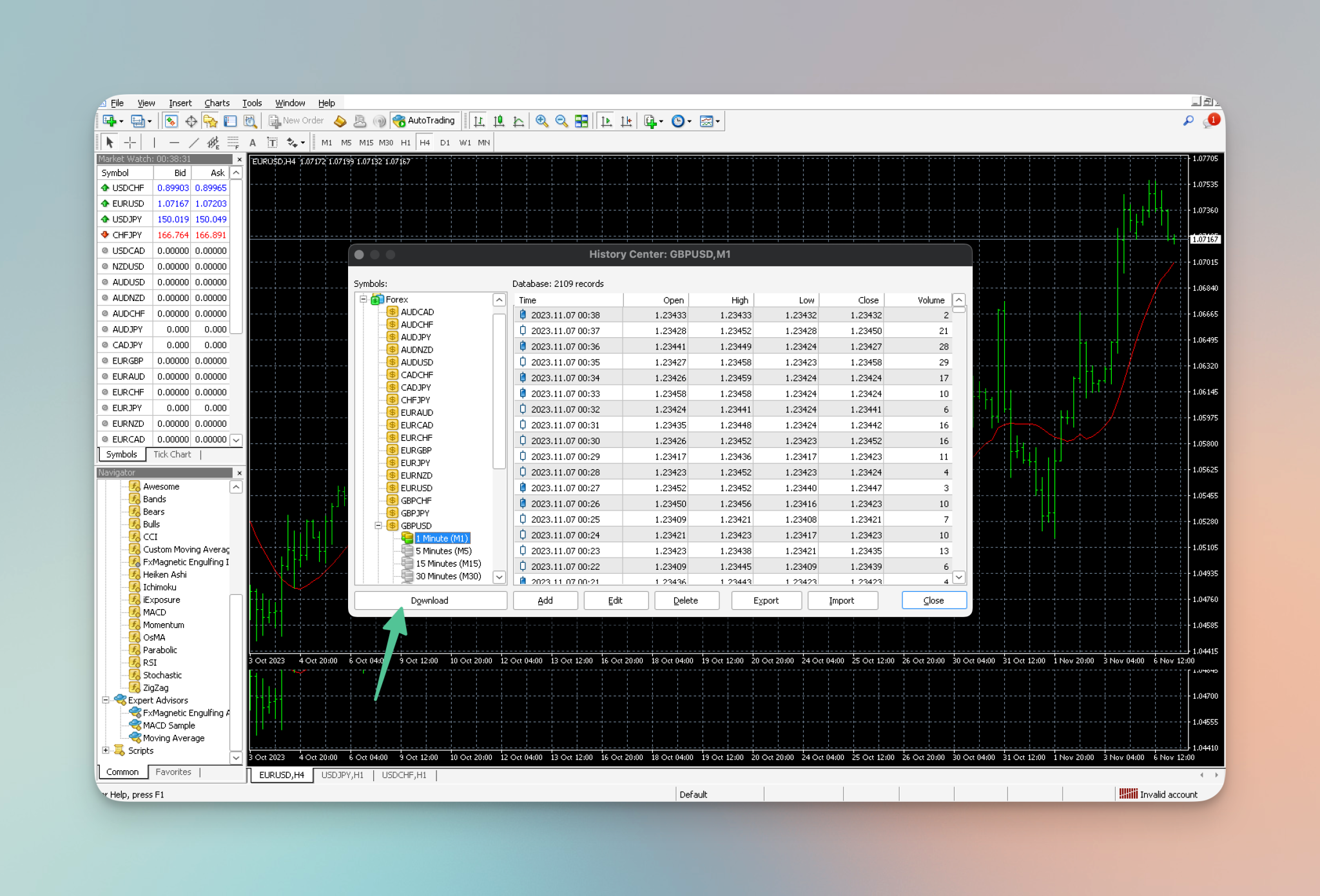
Task: Collapse the Expert Advisors tree node
Action: click(106, 700)
